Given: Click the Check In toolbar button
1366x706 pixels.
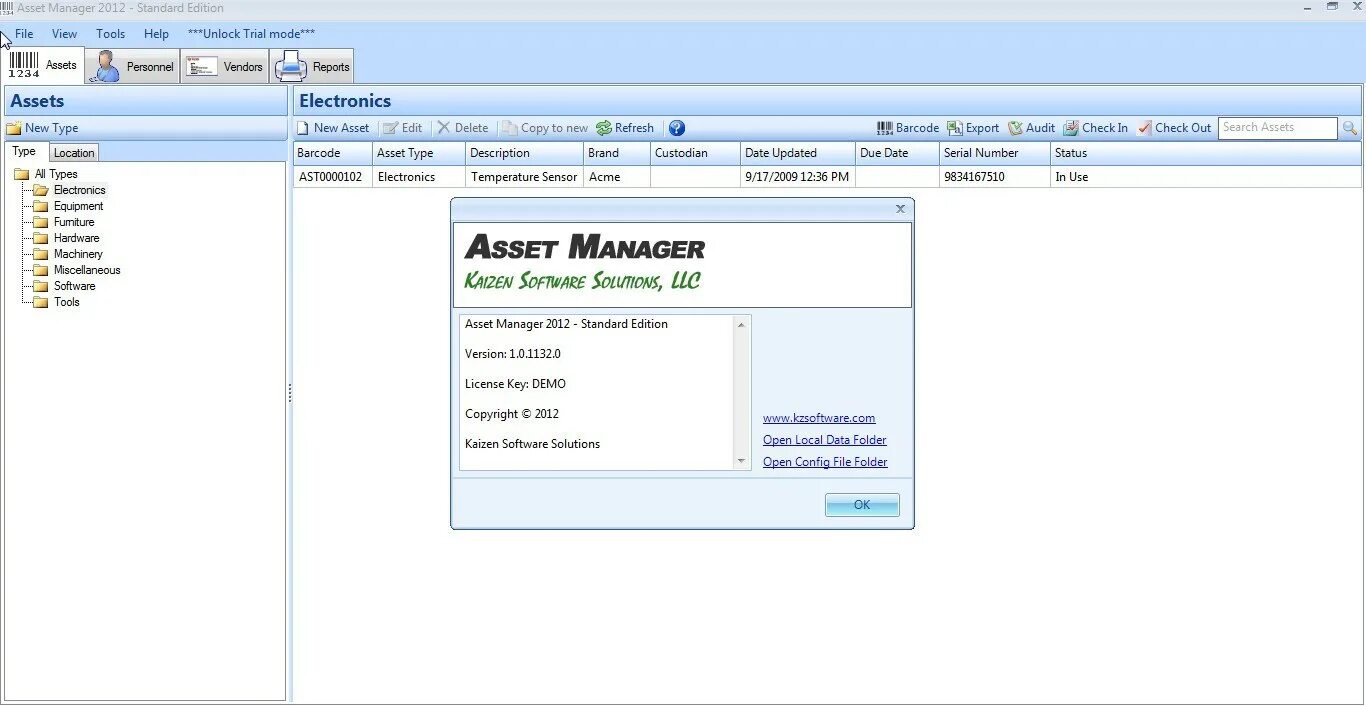Looking at the screenshot, I should point(1095,128).
